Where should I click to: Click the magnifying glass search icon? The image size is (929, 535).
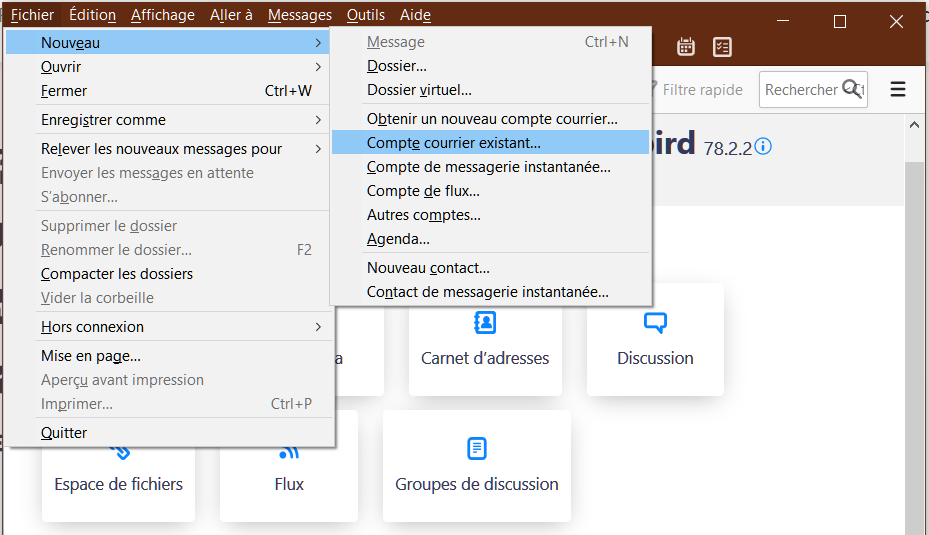tap(851, 89)
